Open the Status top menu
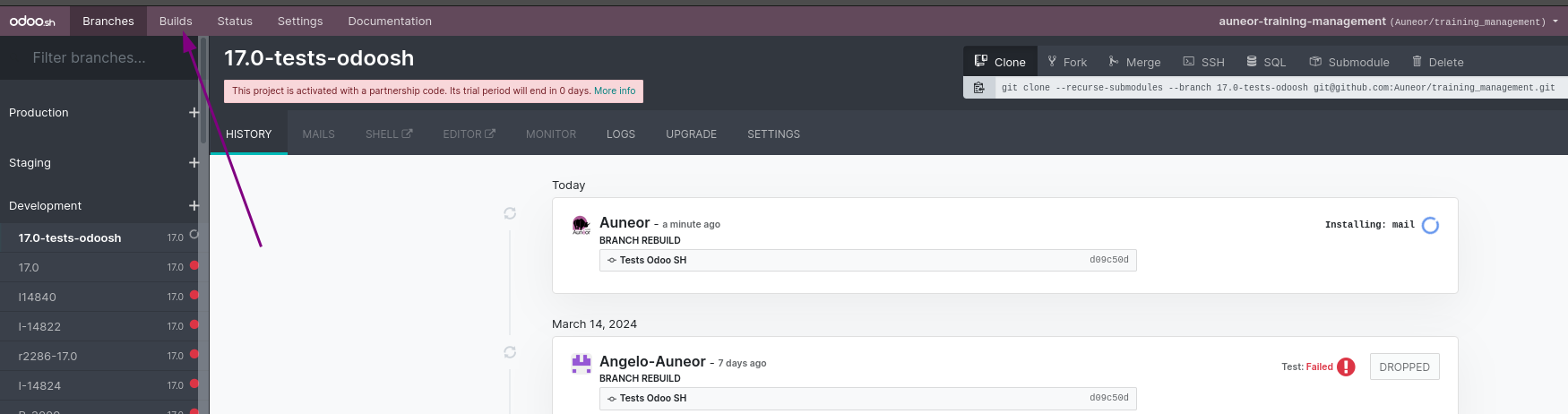This screenshot has width=1568, height=414. pos(235,21)
